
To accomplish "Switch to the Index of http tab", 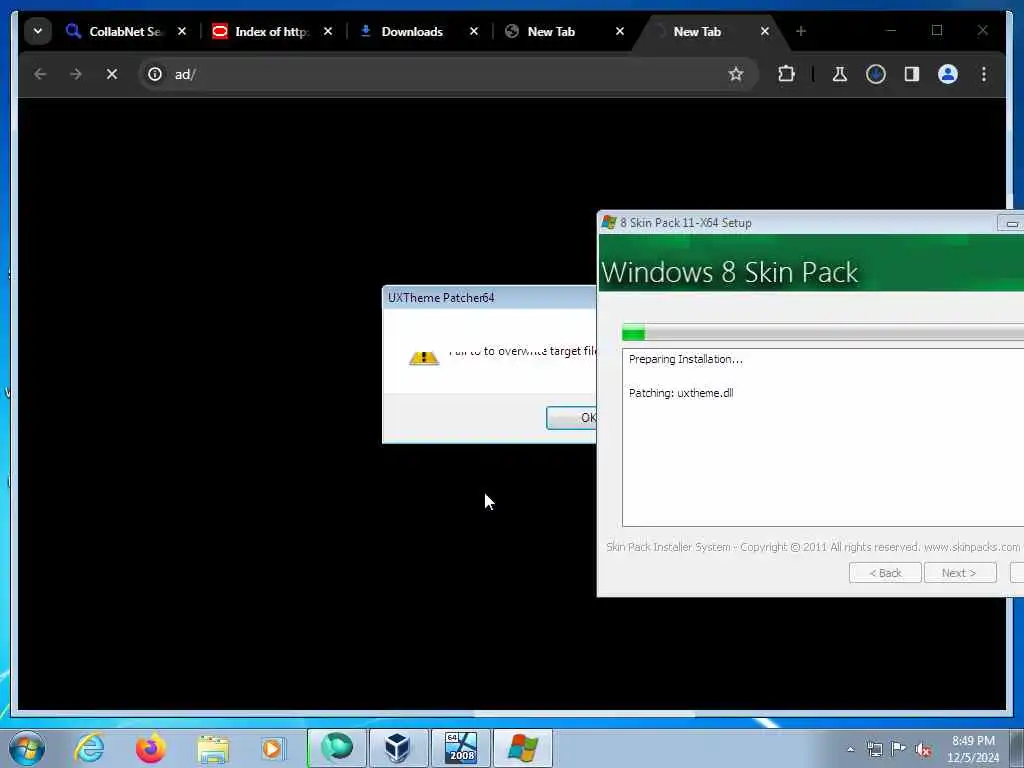I will [261, 31].
